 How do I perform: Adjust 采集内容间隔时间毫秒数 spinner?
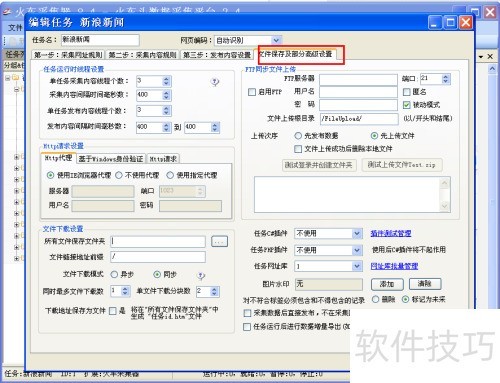166,95
